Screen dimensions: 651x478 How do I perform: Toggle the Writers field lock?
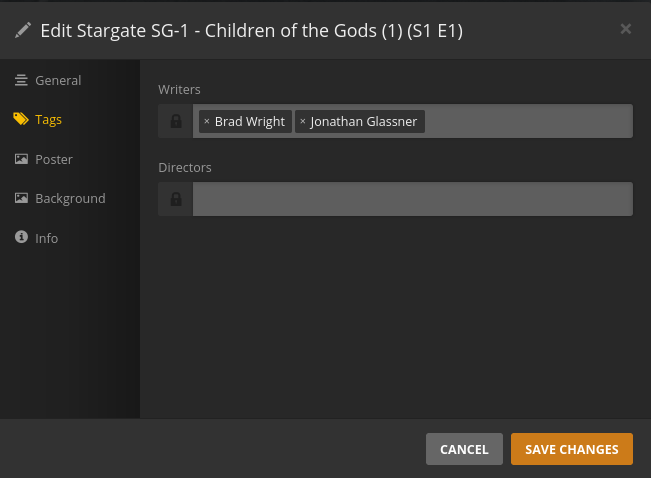point(176,121)
